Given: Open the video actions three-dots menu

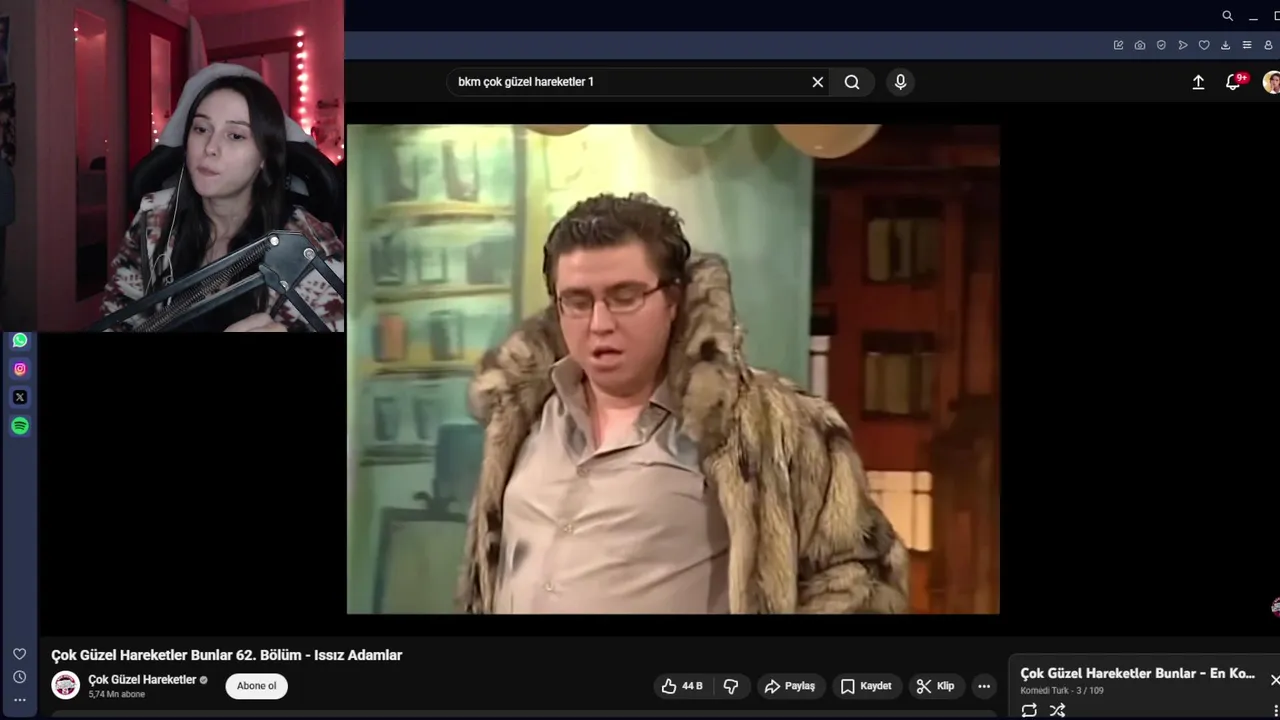Looking at the screenshot, I should pyautogui.click(x=984, y=686).
